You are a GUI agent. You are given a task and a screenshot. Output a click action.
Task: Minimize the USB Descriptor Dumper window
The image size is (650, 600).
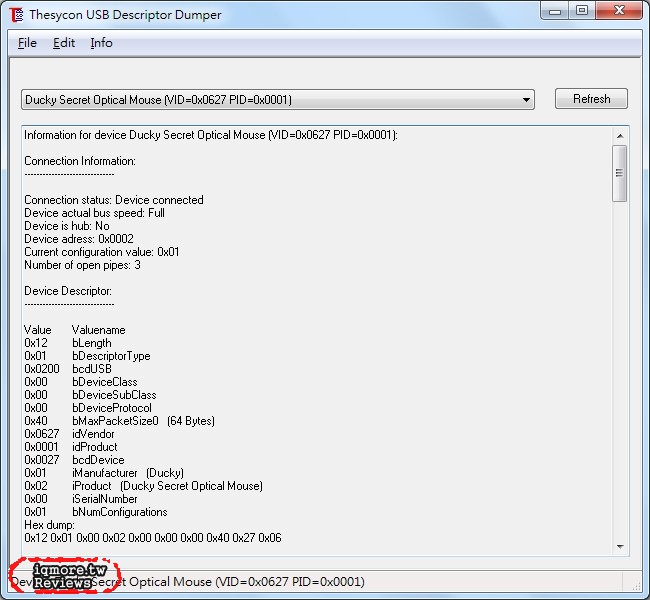point(555,11)
